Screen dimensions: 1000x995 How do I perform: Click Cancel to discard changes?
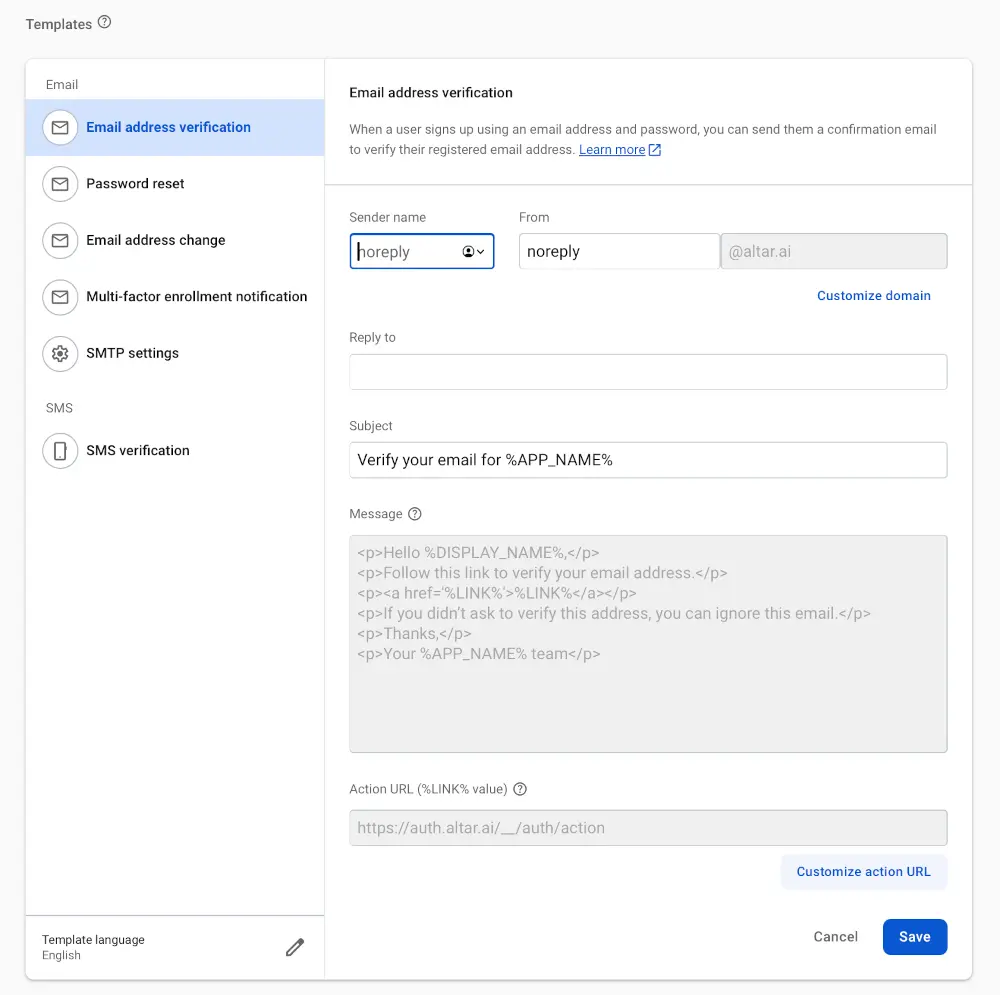[x=835, y=937]
